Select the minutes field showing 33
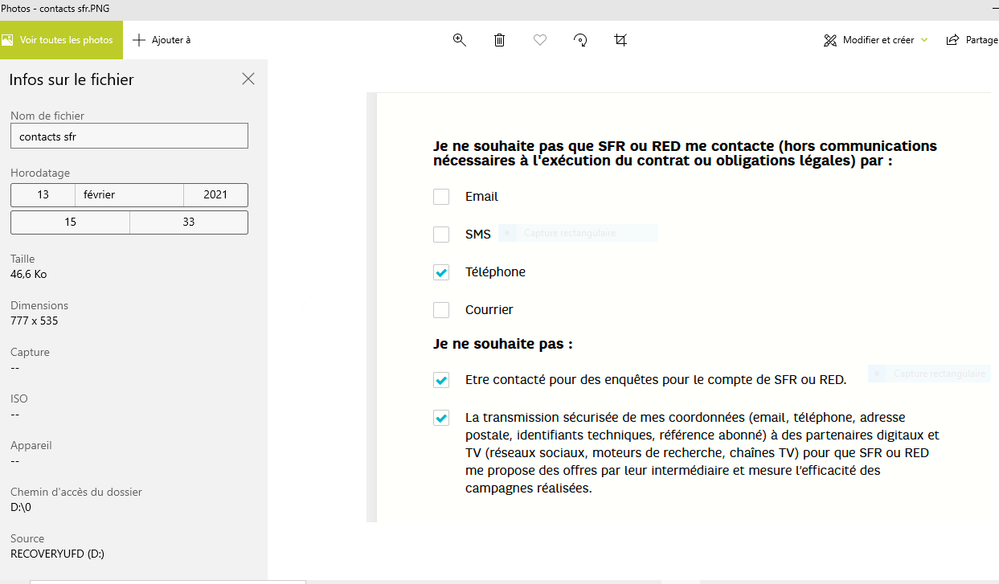 coord(188,222)
